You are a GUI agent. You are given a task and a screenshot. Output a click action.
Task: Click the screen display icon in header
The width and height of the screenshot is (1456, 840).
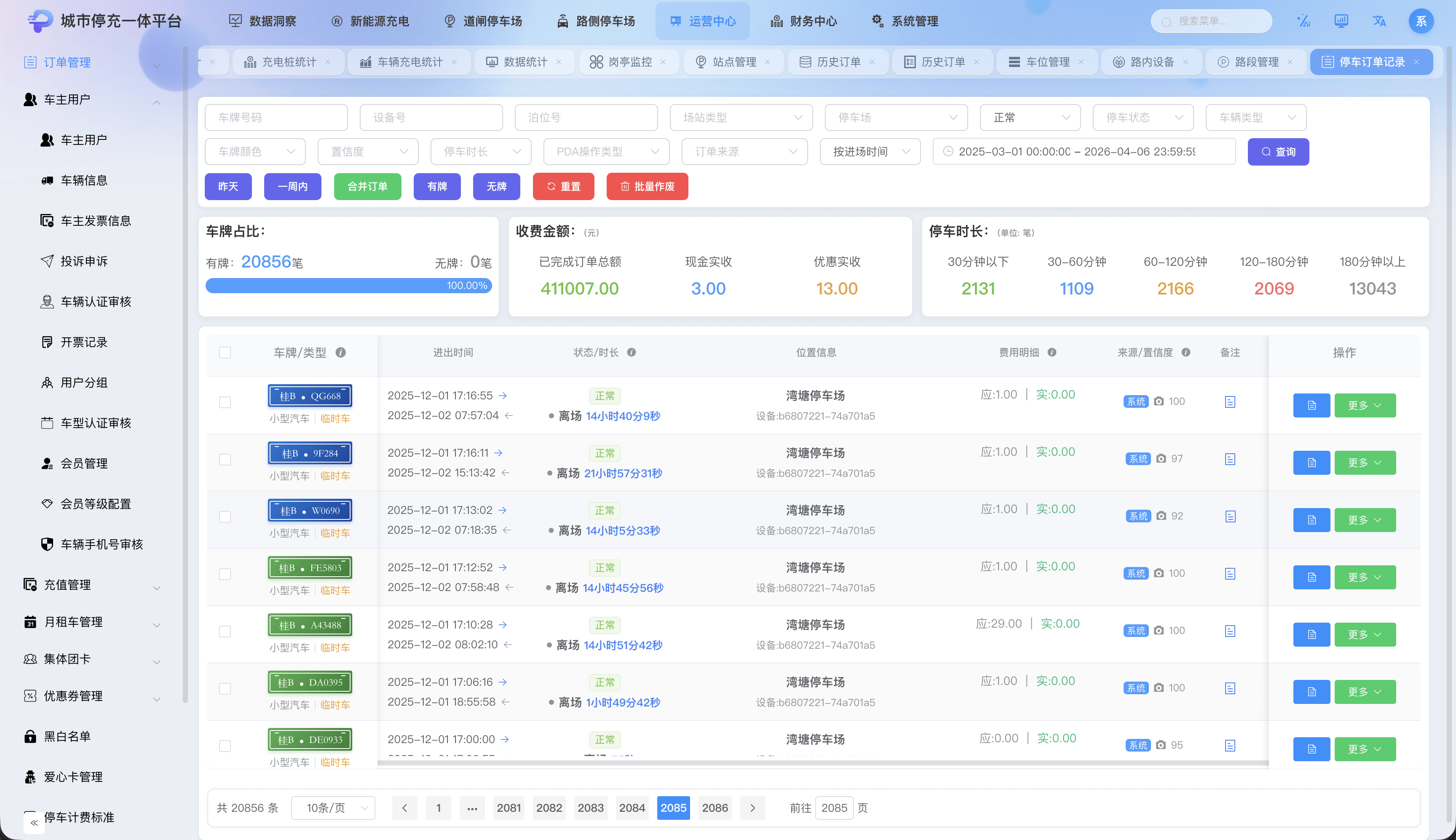pos(1341,21)
